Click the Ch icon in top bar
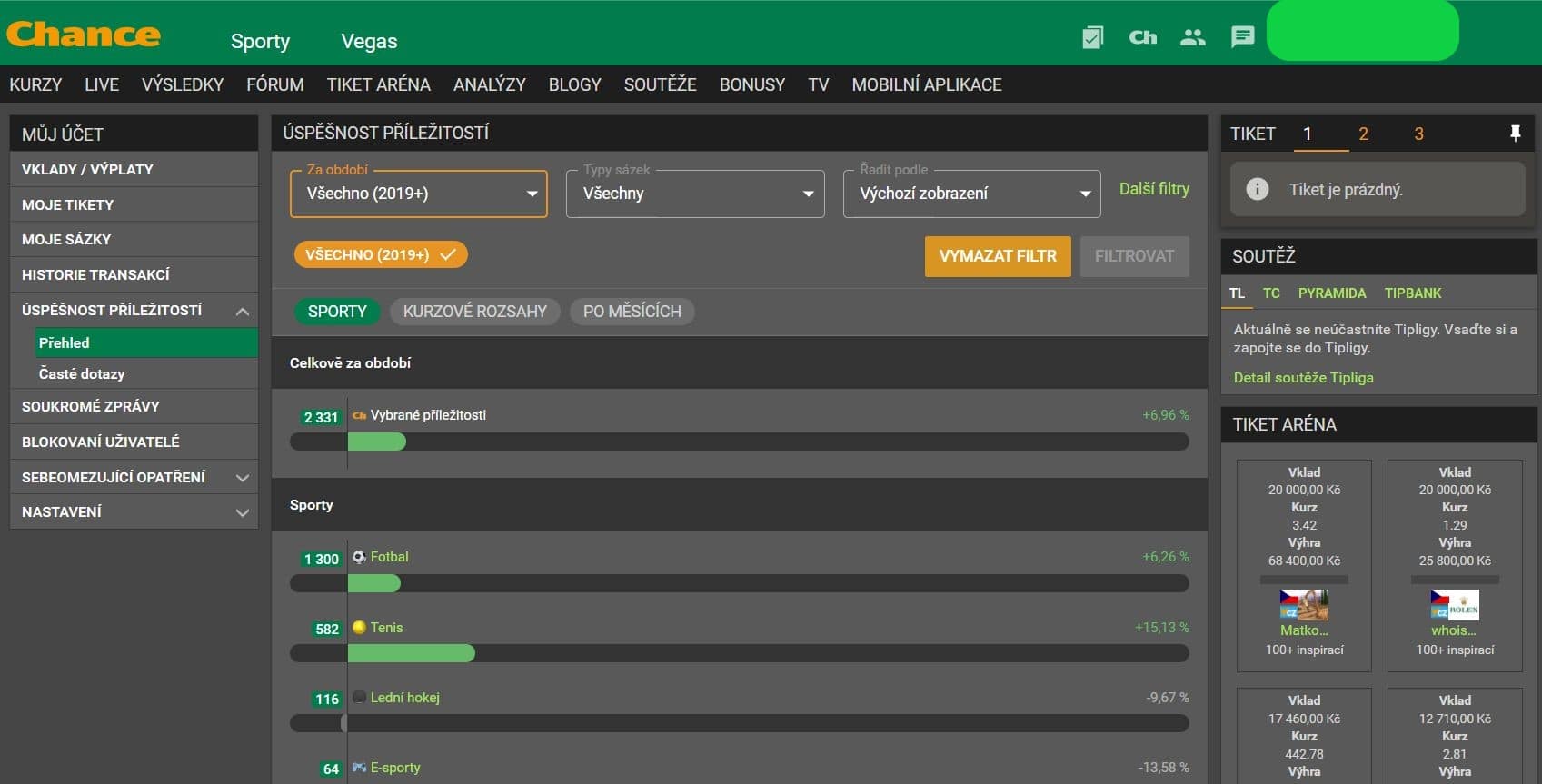 [x=1142, y=37]
